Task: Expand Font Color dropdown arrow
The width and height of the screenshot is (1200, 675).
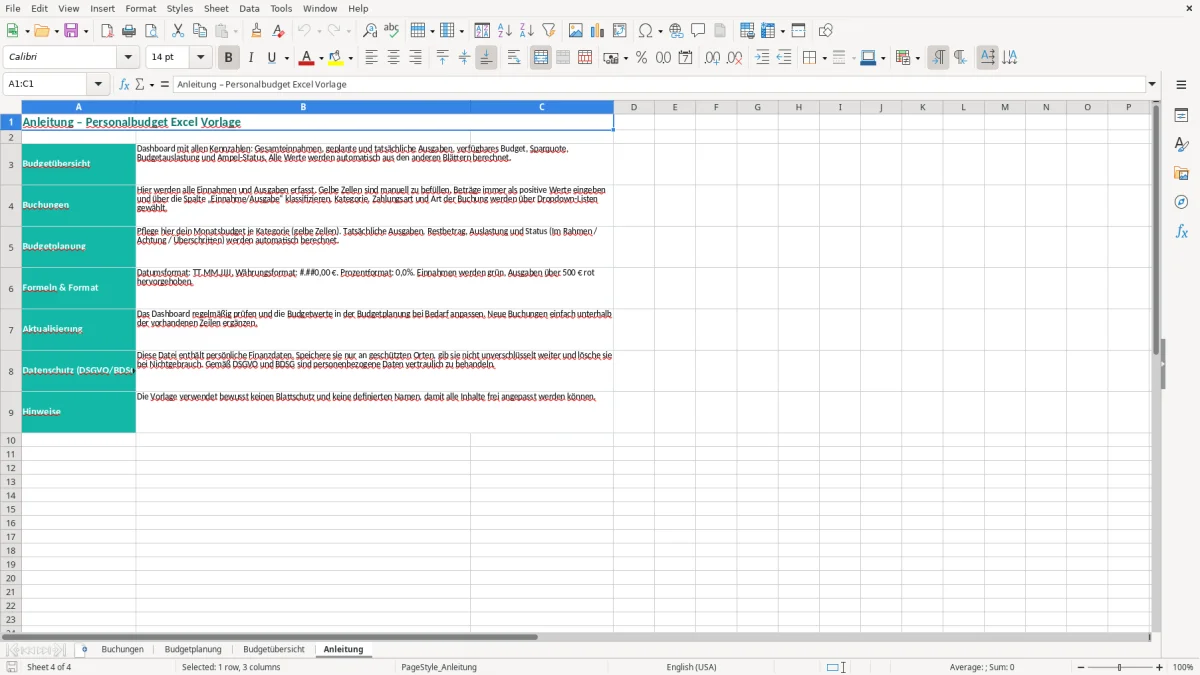Action: click(321, 59)
